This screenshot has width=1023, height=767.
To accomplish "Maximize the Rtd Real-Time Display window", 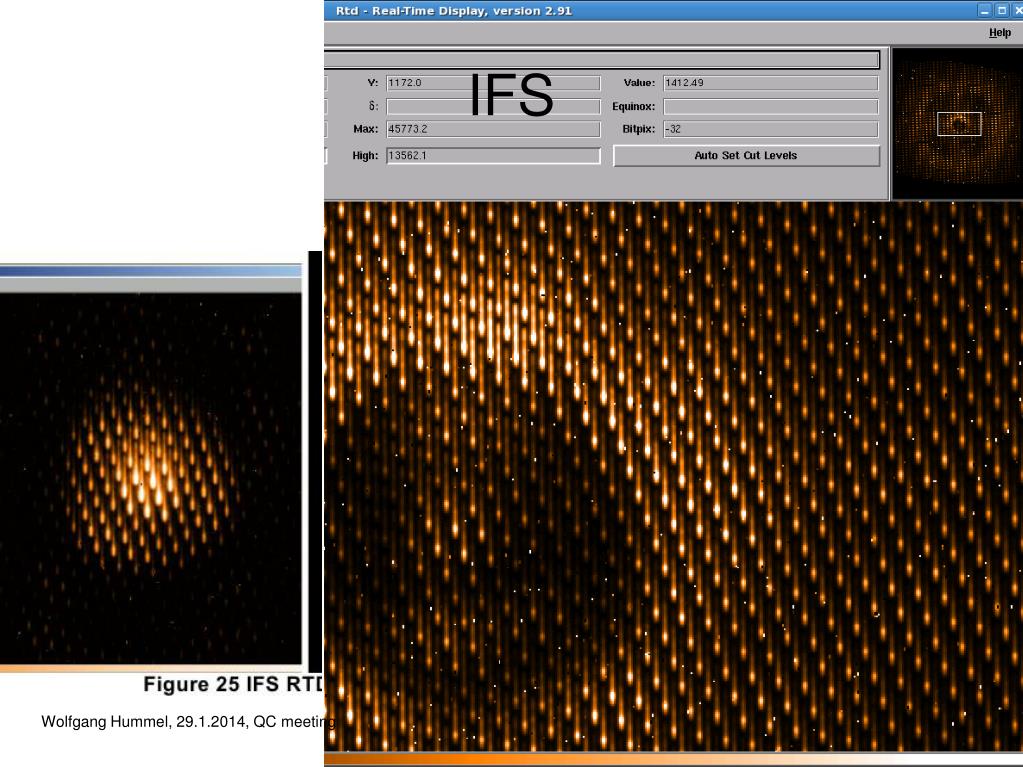I will [x=1000, y=11].
